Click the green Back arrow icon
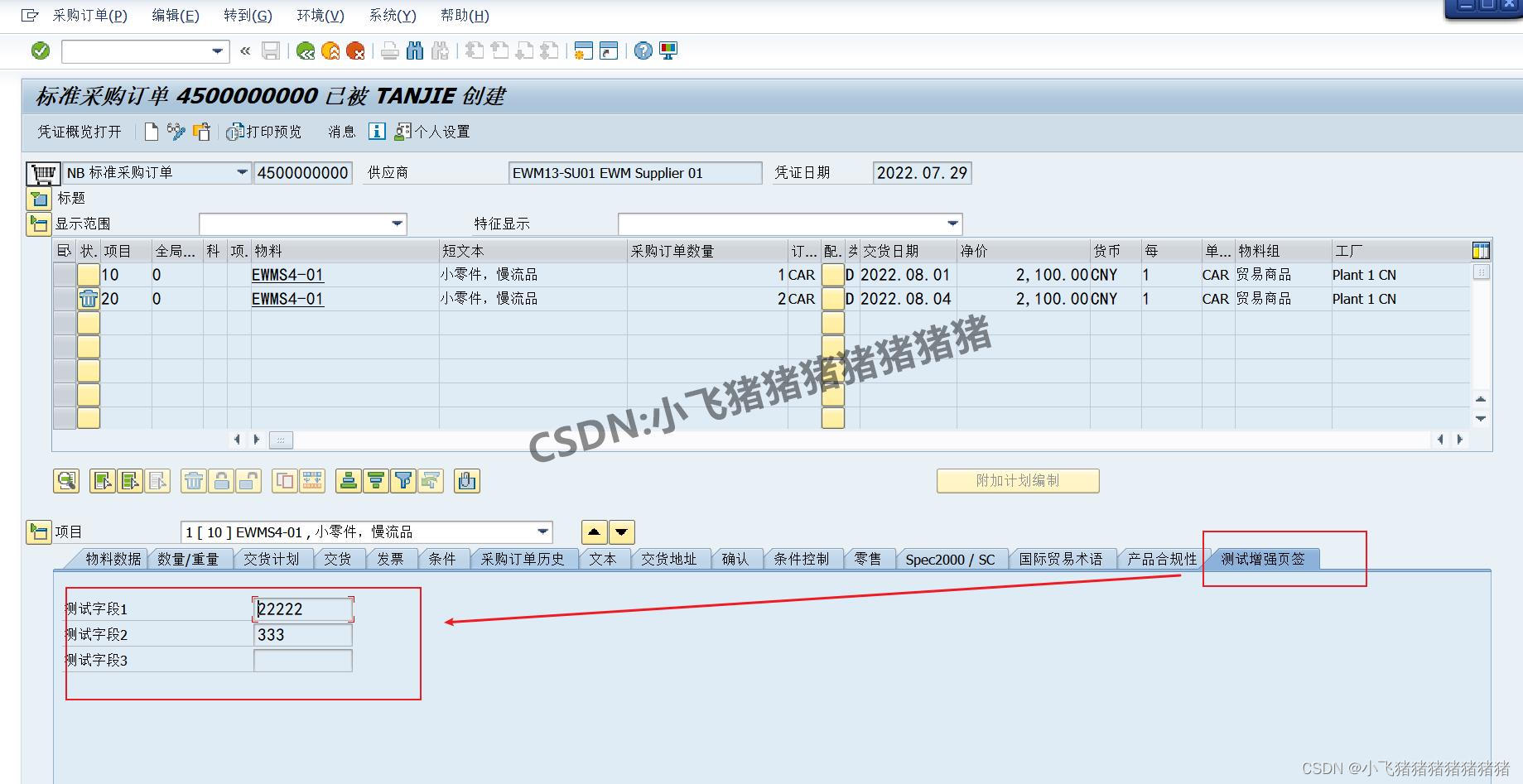Viewport: 1523px width, 784px height. point(306,51)
